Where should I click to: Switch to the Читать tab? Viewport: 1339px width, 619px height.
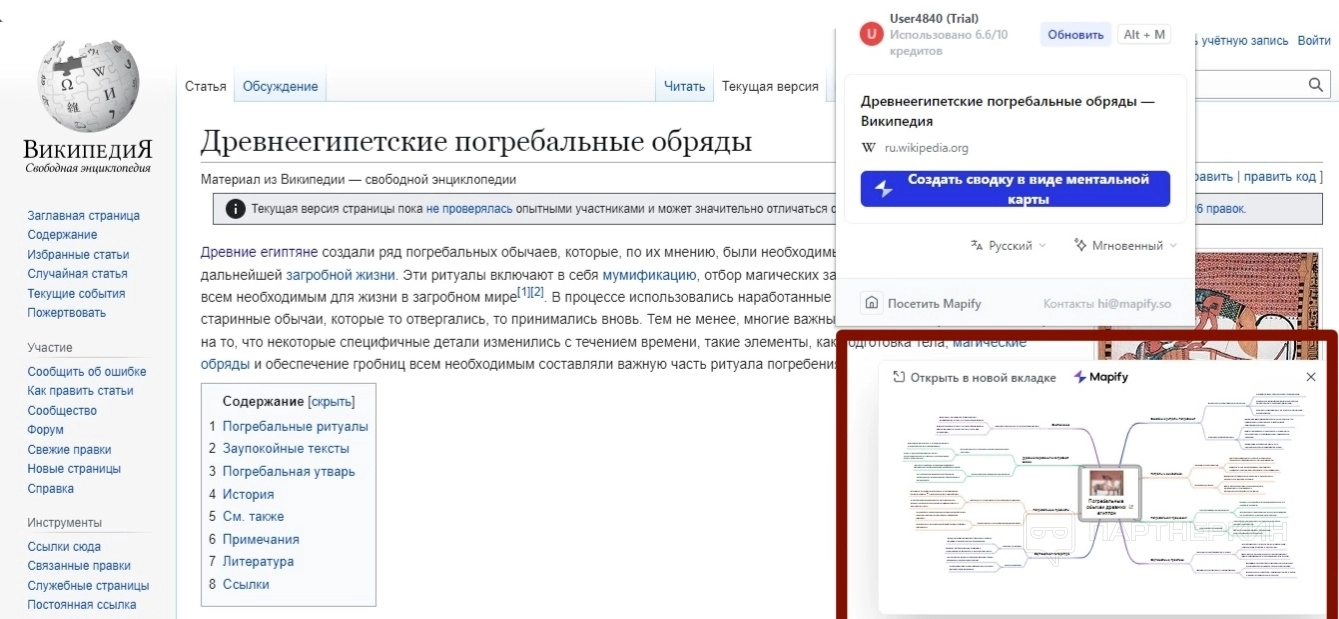(x=684, y=86)
